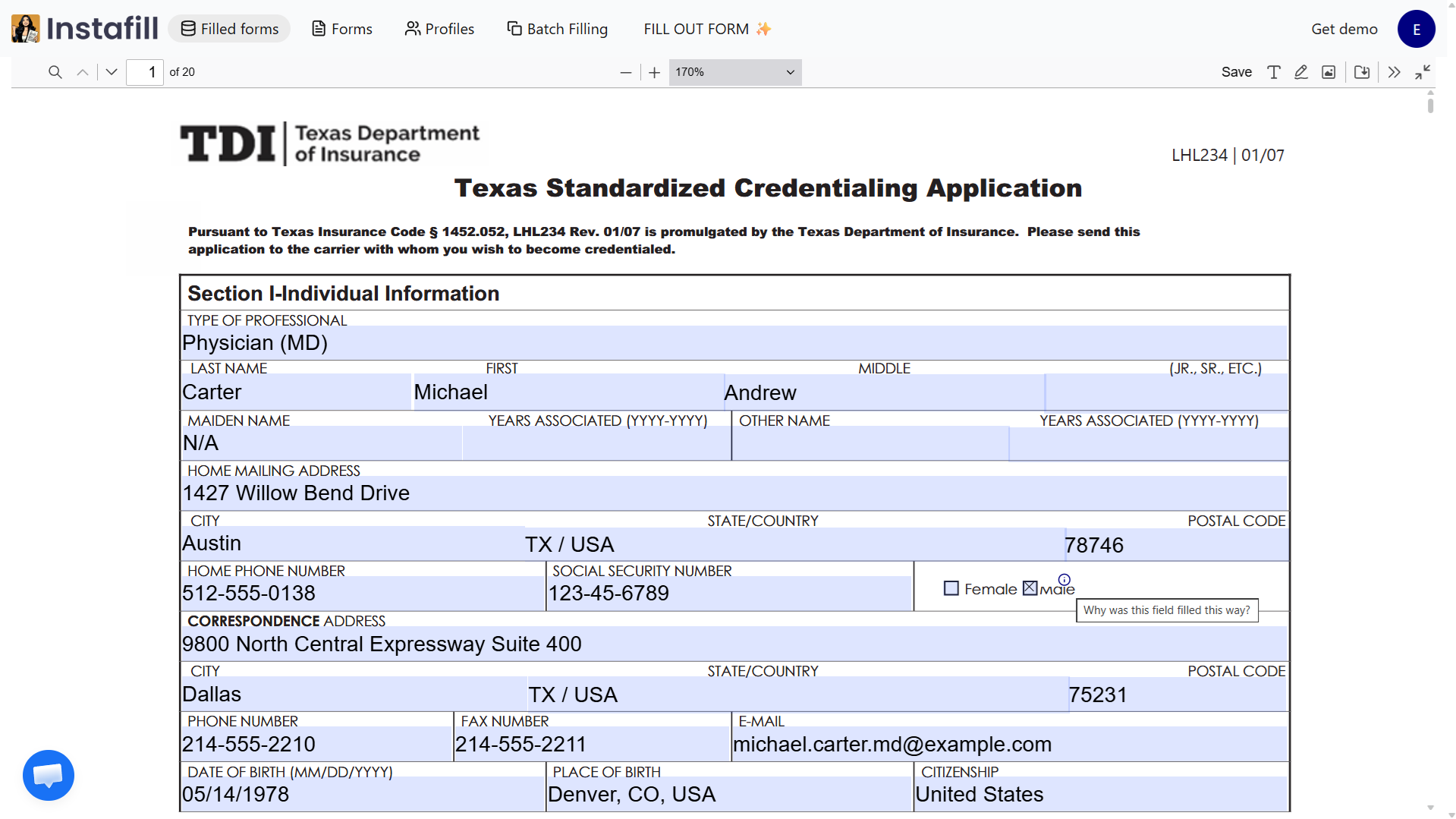The height and width of the screenshot is (819, 1456).
Task: Open the chat support bubble
Action: pyautogui.click(x=49, y=775)
